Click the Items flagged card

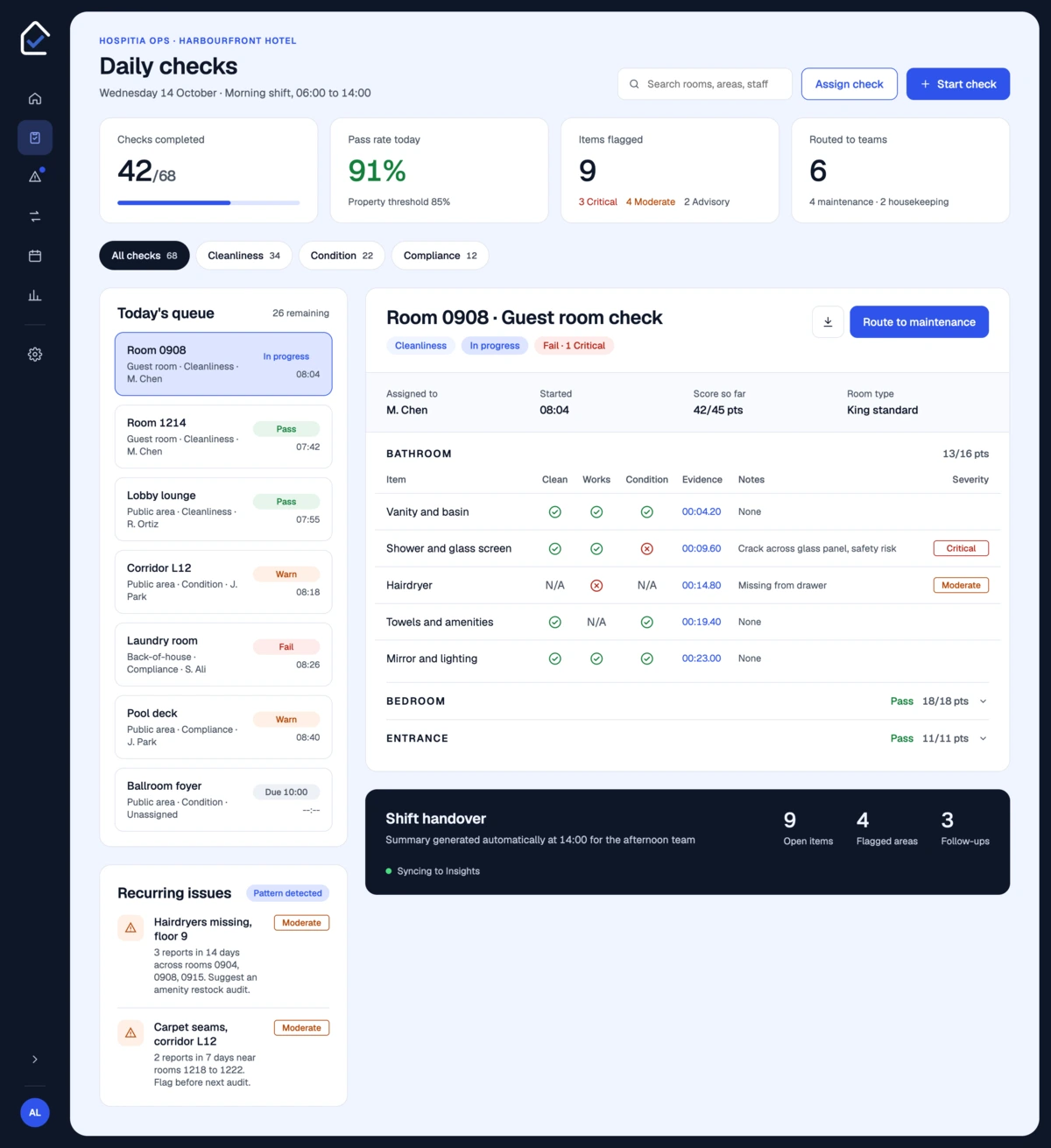[670, 171]
